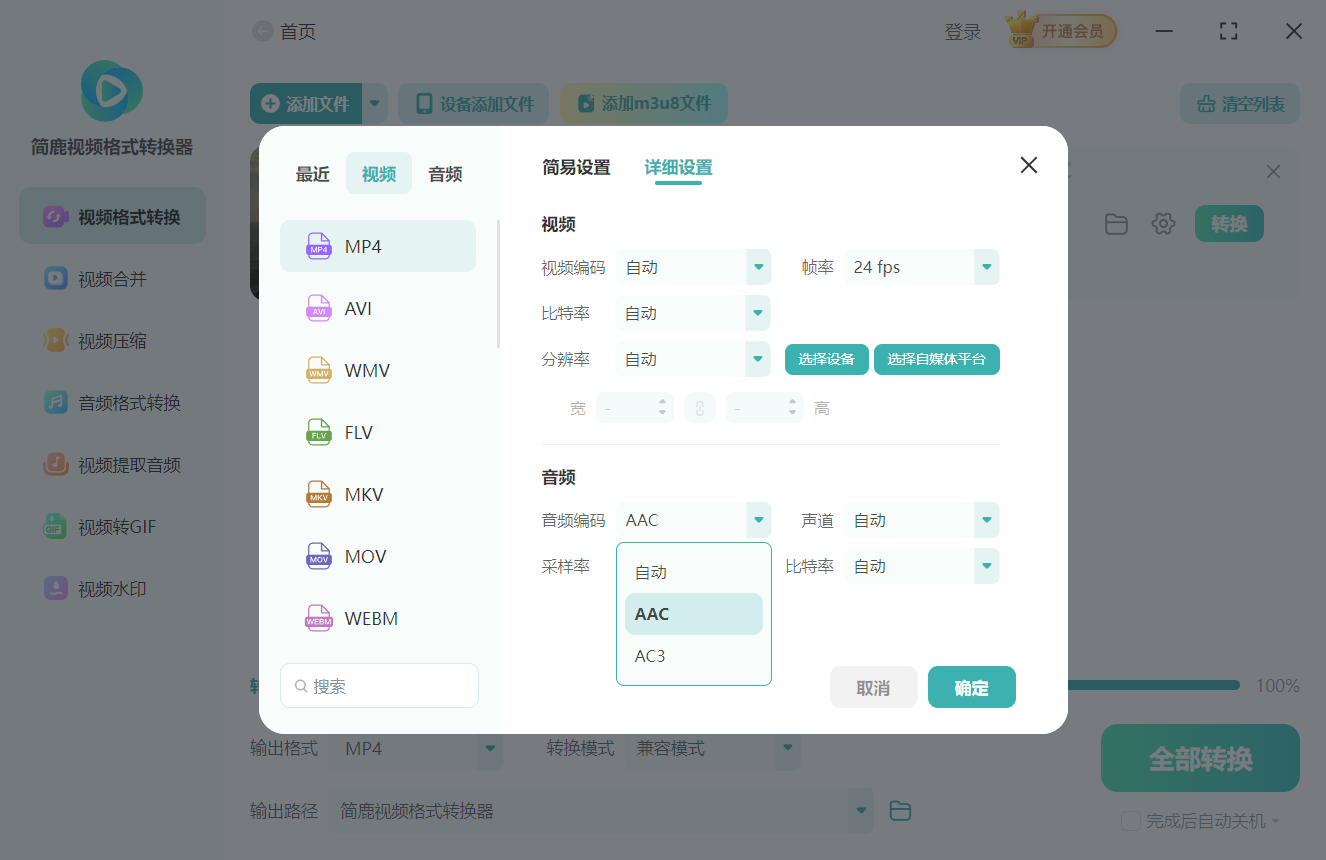The width and height of the screenshot is (1326, 860).
Task: Switch to the 简易设置 tab
Action: pyautogui.click(x=576, y=168)
